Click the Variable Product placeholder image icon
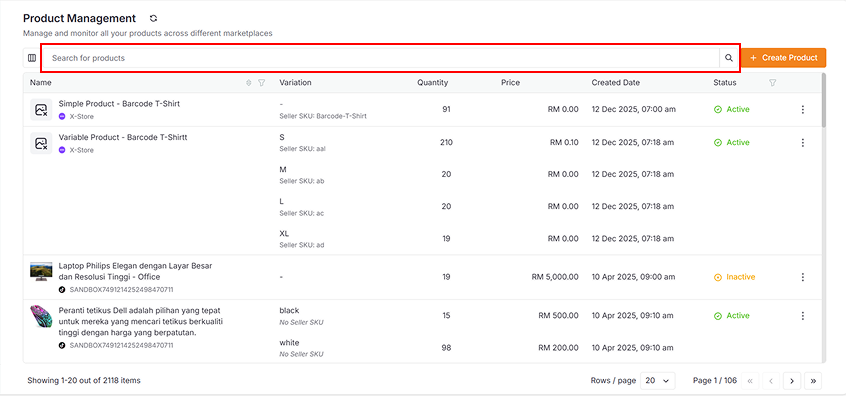This screenshot has width=846, height=396. click(x=41, y=143)
